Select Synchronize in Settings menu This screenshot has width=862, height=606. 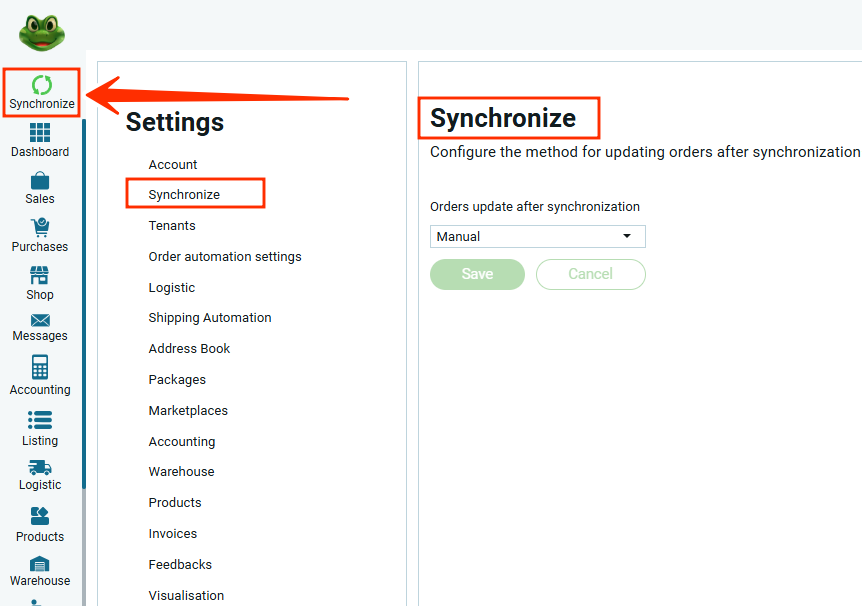click(184, 195)
